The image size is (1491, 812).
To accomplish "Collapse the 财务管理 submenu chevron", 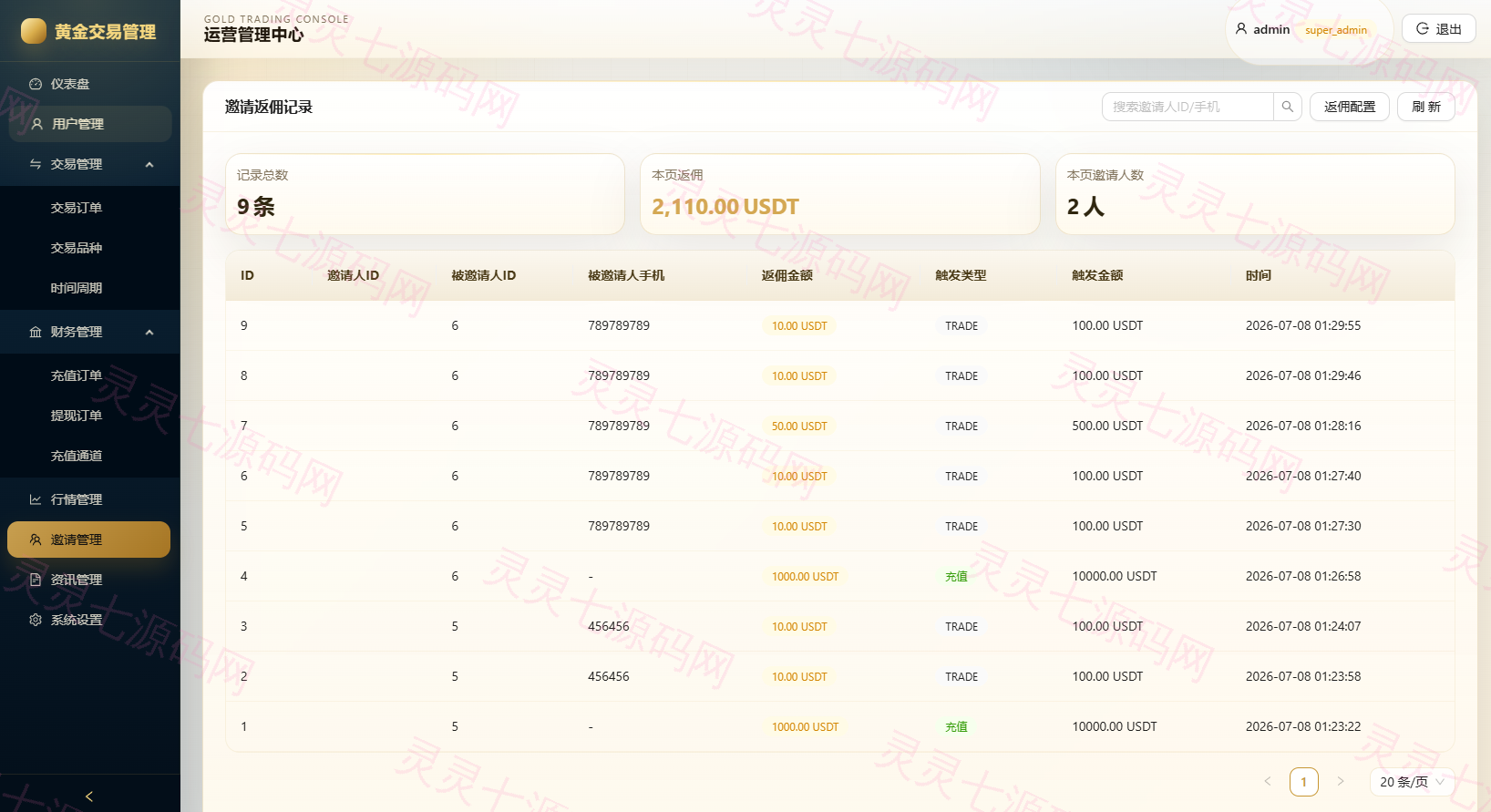I will (149, 333).
